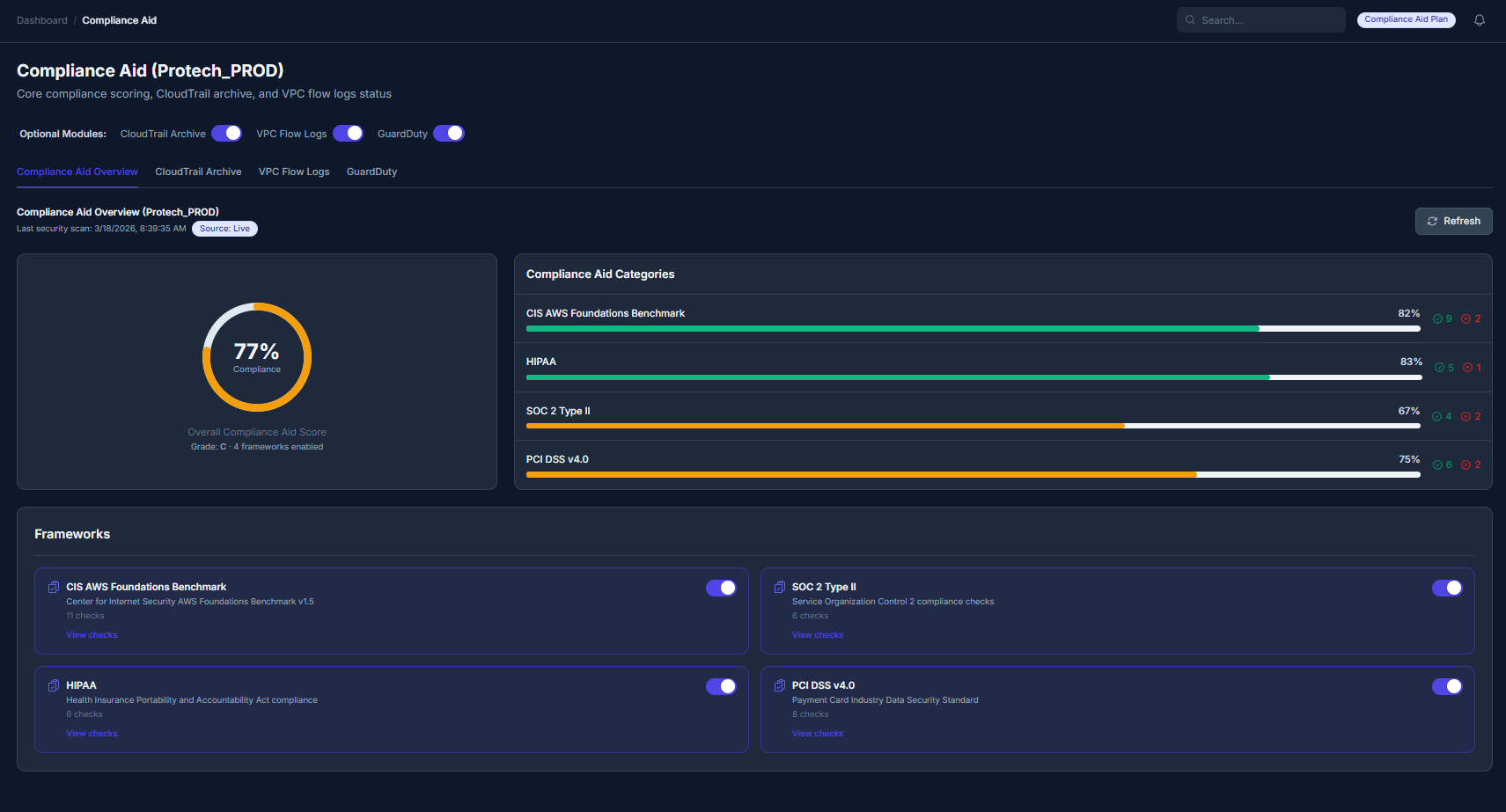Screen dimensions: 1506x812
Task: Disable the SOC 2 Type II framework
Action: click(1447, 588)
